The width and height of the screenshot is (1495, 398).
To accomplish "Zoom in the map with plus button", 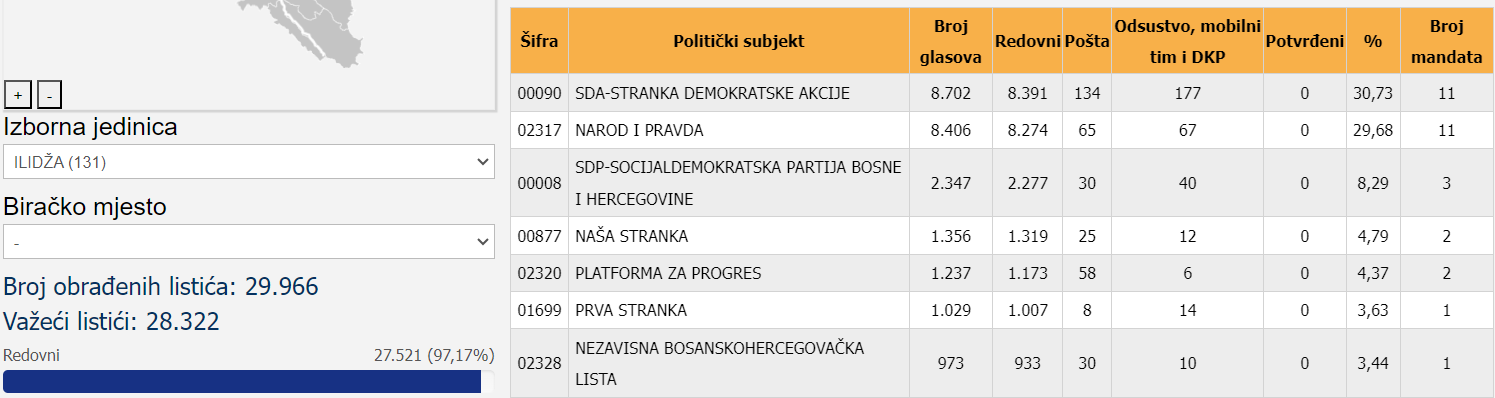I will coord(17,95).
